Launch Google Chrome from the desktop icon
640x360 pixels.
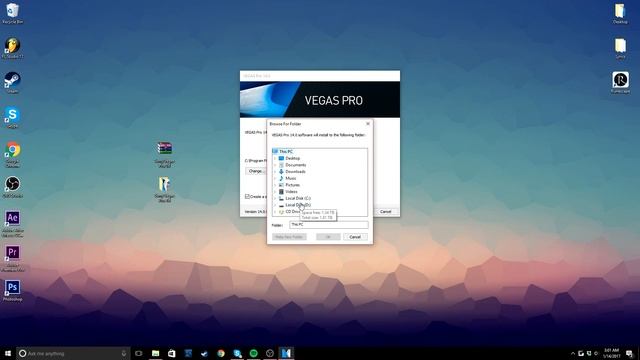coord(12,154)
